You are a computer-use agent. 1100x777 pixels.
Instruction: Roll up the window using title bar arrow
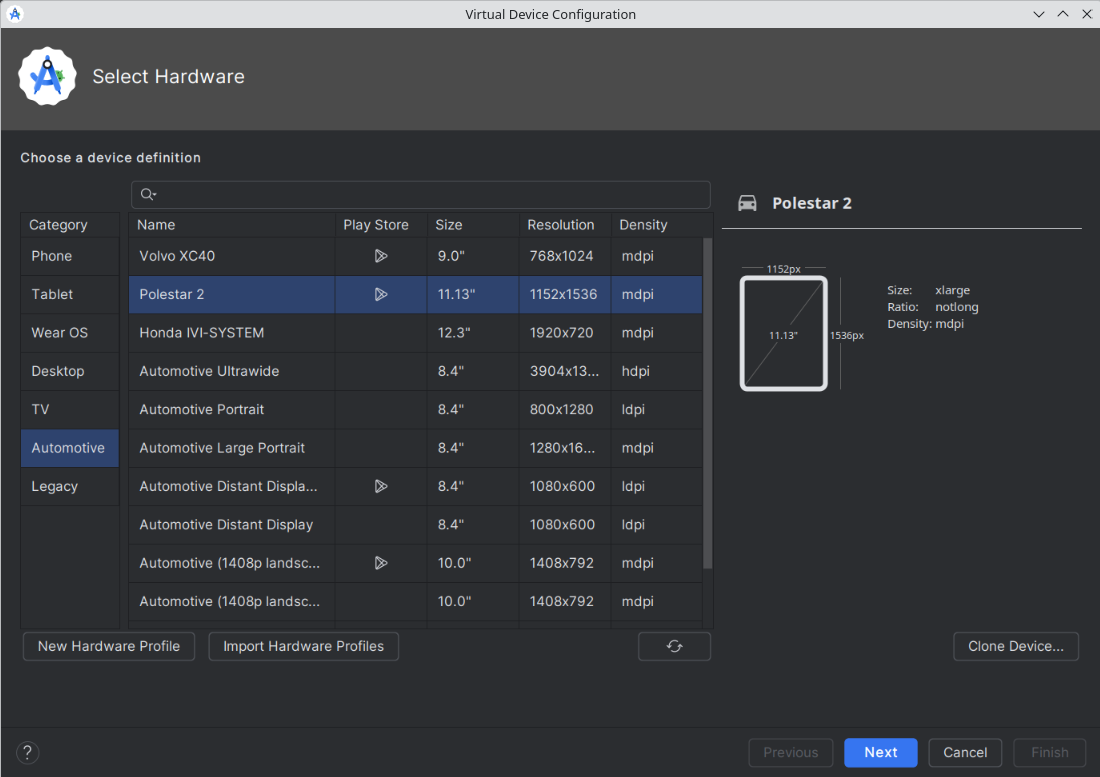1063,14
